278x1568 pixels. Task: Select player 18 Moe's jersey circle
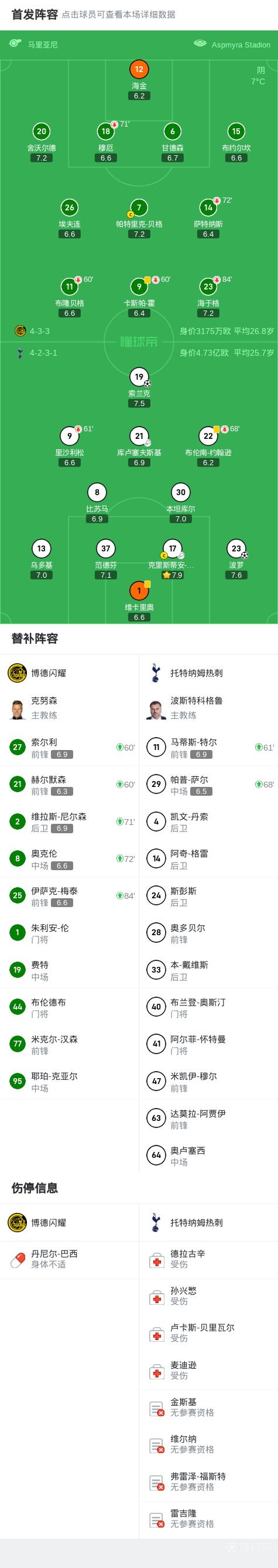[x=106, y=131]
